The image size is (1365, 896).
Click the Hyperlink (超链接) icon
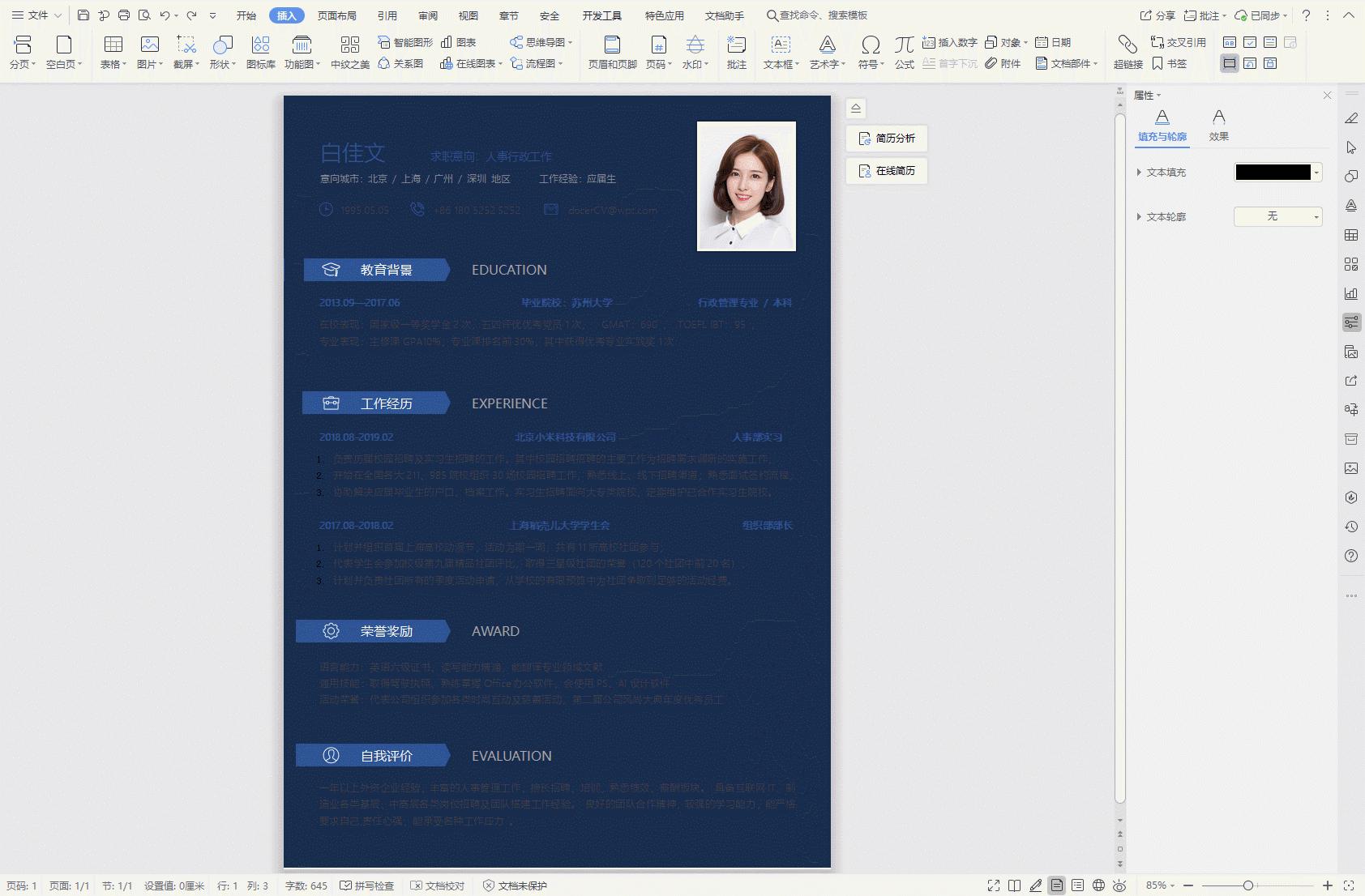click(1128, 51)
